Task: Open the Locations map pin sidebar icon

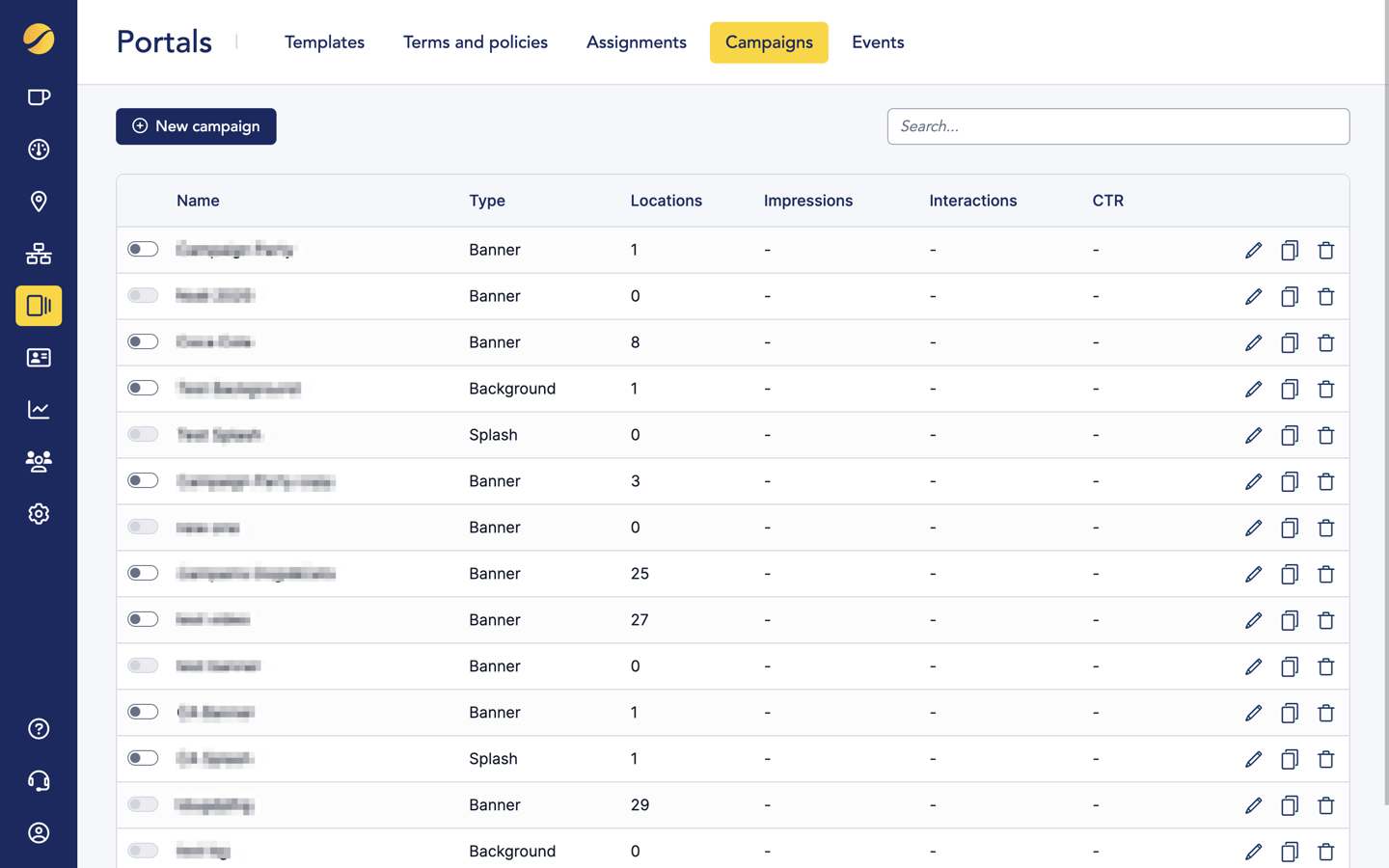Action: tap(39, 202)
